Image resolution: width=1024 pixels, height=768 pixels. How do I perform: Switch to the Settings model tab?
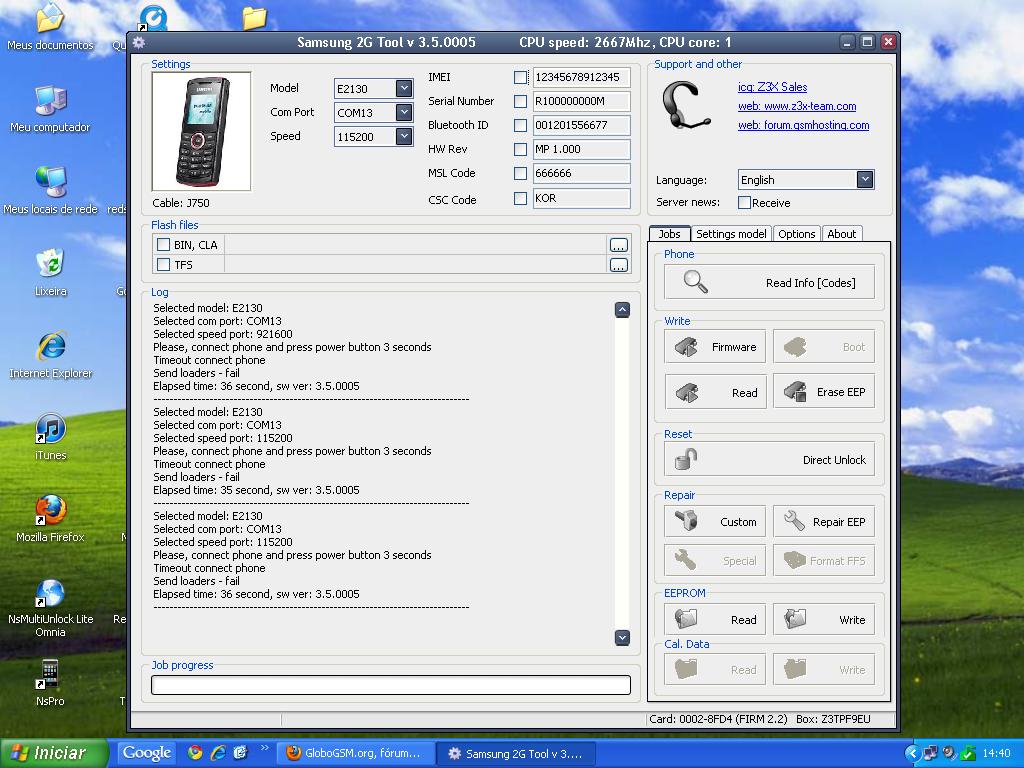(x=731, y=234)
